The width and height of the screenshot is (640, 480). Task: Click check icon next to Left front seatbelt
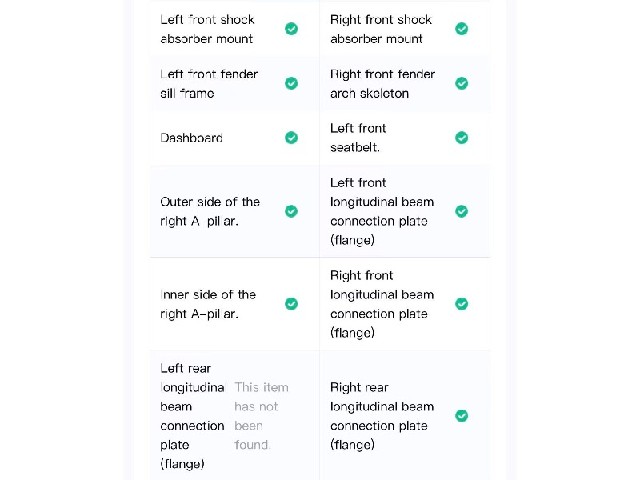pos(462,138)
